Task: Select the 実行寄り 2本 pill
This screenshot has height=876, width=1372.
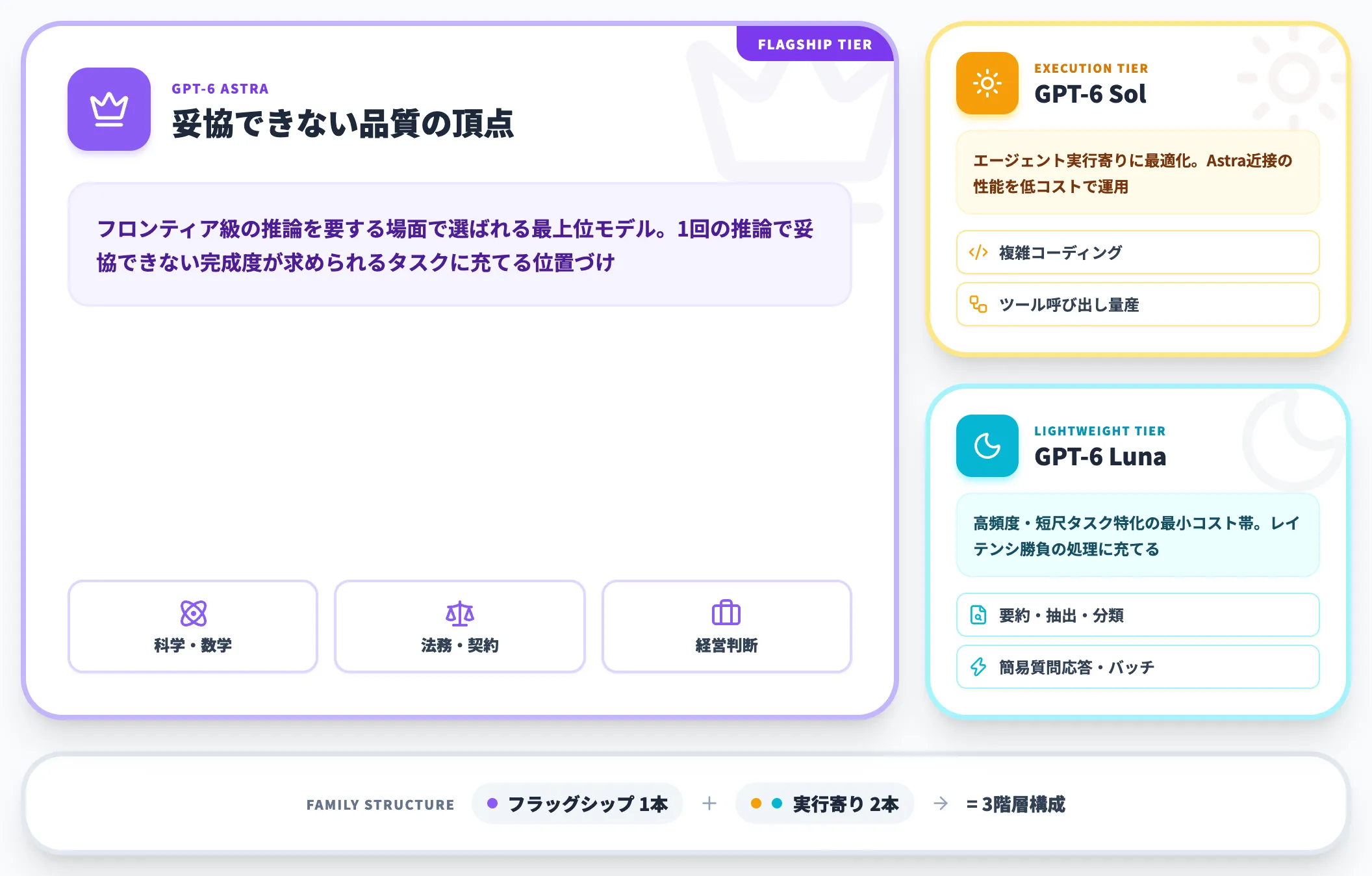Action: point(825,804)
